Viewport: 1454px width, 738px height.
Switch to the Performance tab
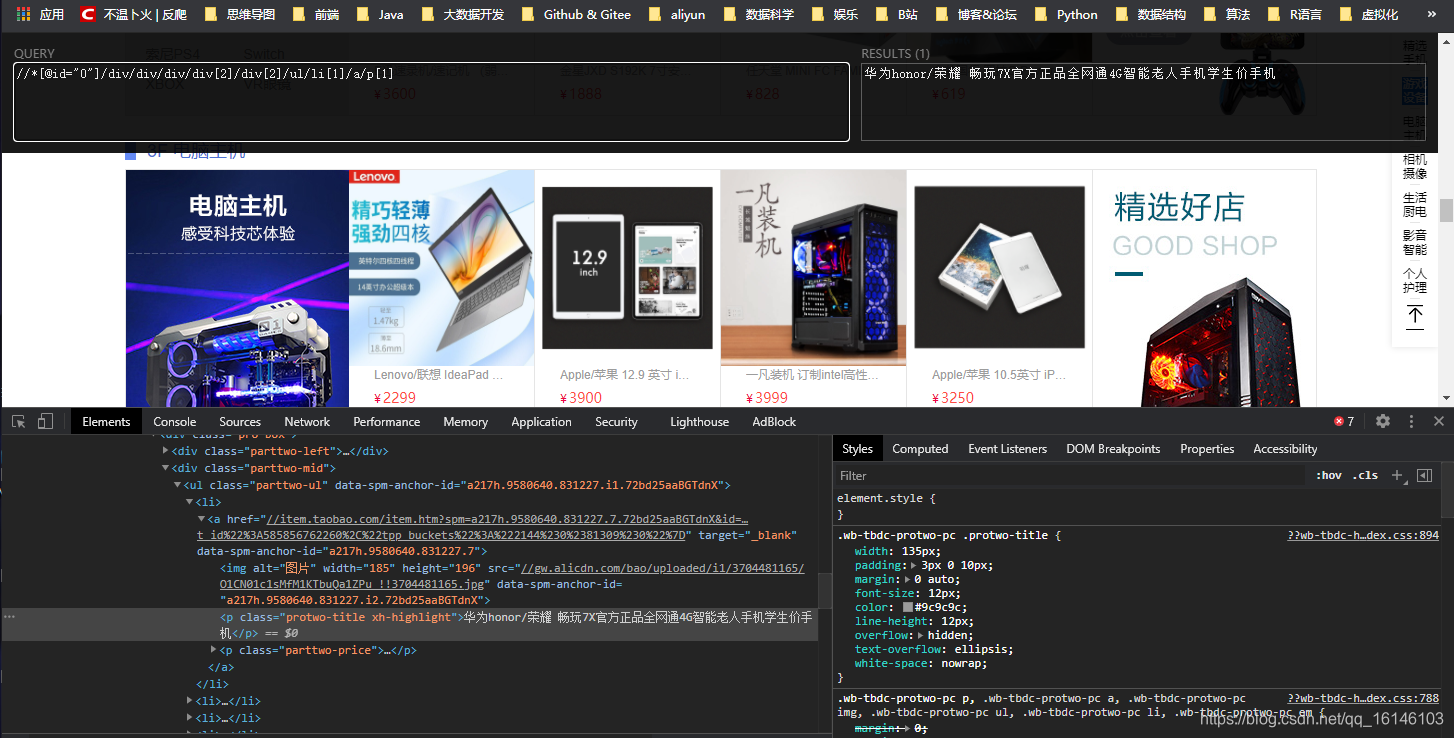tap(387, 421)
